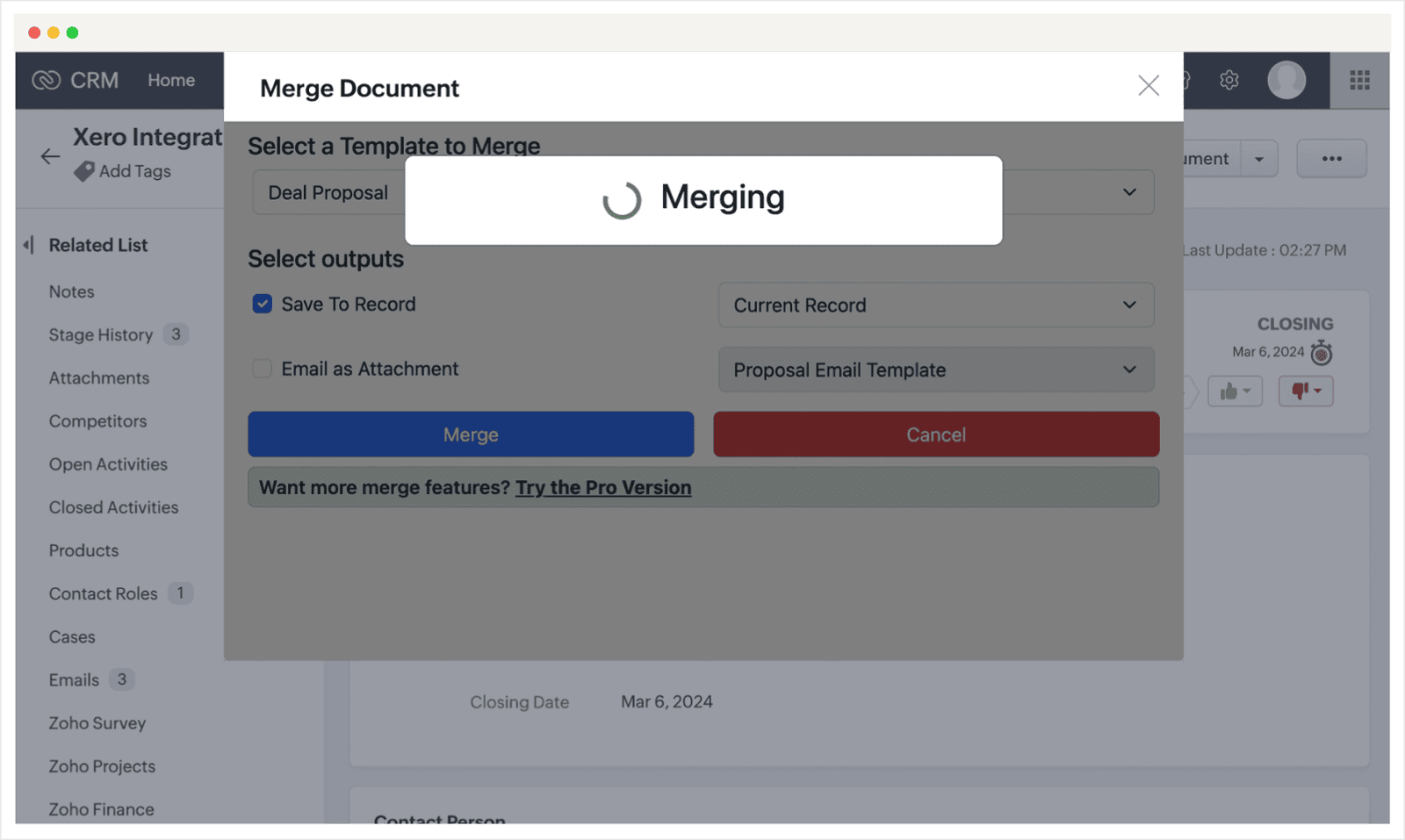The width and height of the screenshot is (1405, 840).
Task: Click the Emails count badge 3
Action: point(122,679)
